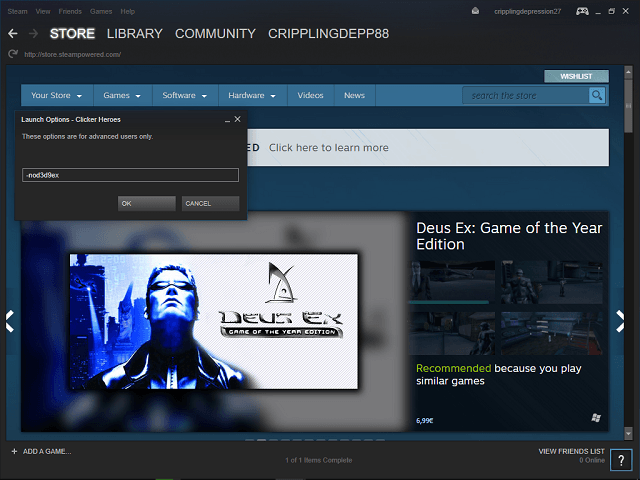The width and height of the screenshot is (640, 480).
Task: Expand the Games dropdown in store nav
Action: pyautogui.click(x=122, y=96)
